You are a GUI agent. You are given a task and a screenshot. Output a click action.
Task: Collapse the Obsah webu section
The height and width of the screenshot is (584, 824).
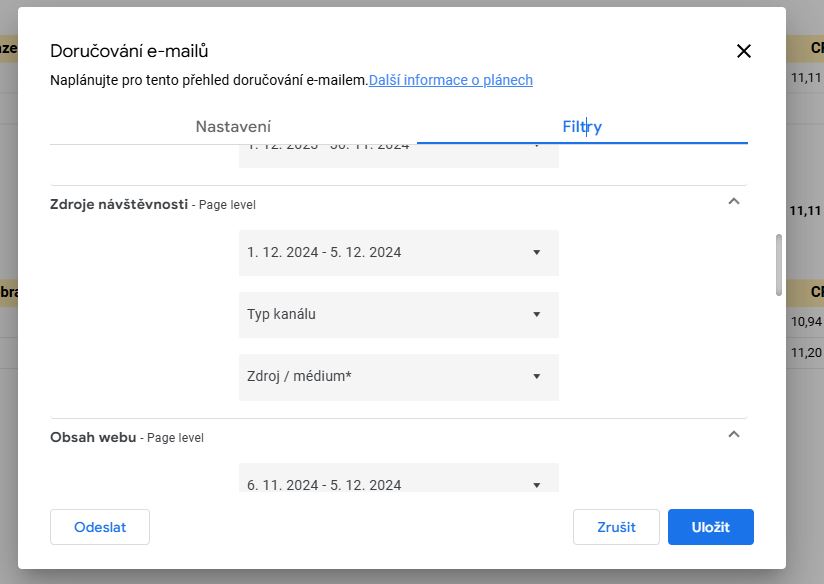coord(734,434)
